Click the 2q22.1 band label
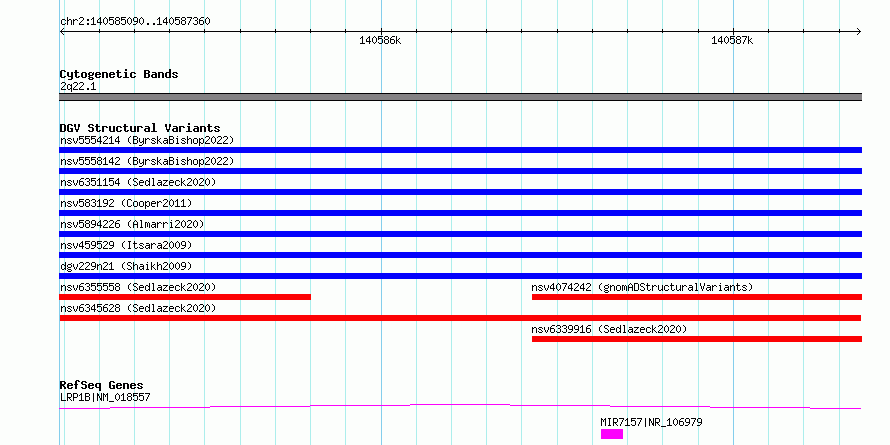Screen dimensions: 890x445 (x=78, y=86)
